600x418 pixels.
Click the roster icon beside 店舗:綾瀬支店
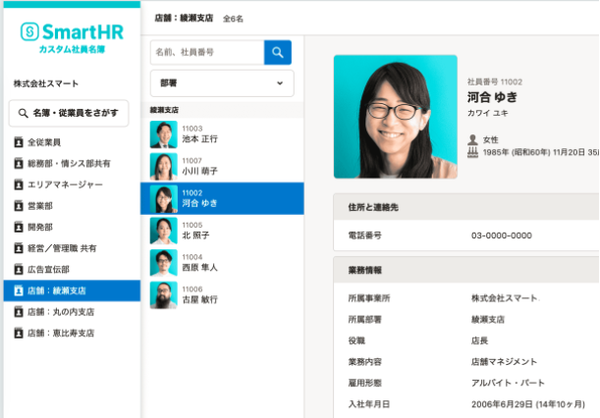18,291
